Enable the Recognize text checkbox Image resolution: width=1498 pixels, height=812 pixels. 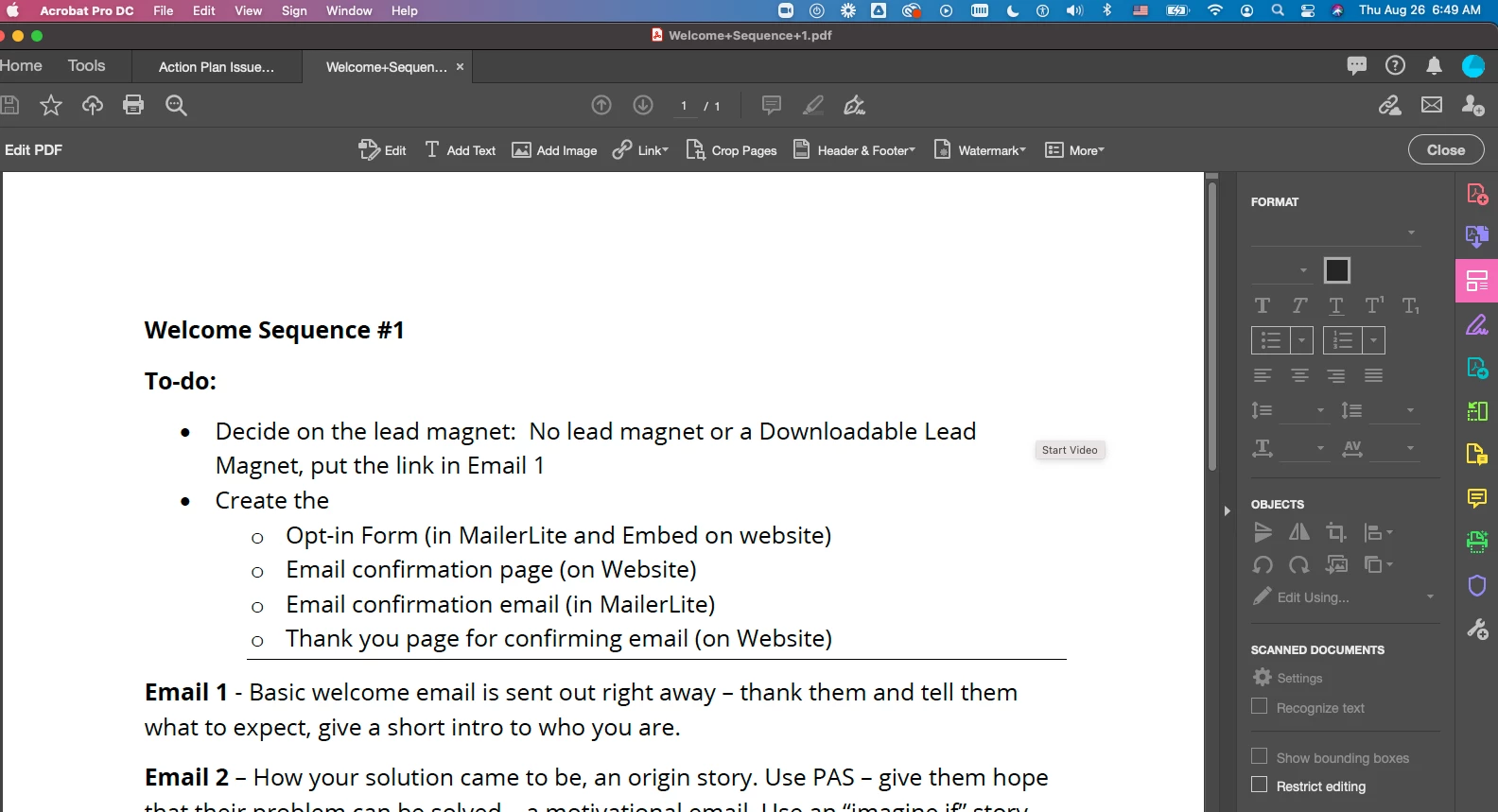click(1259, 706)
